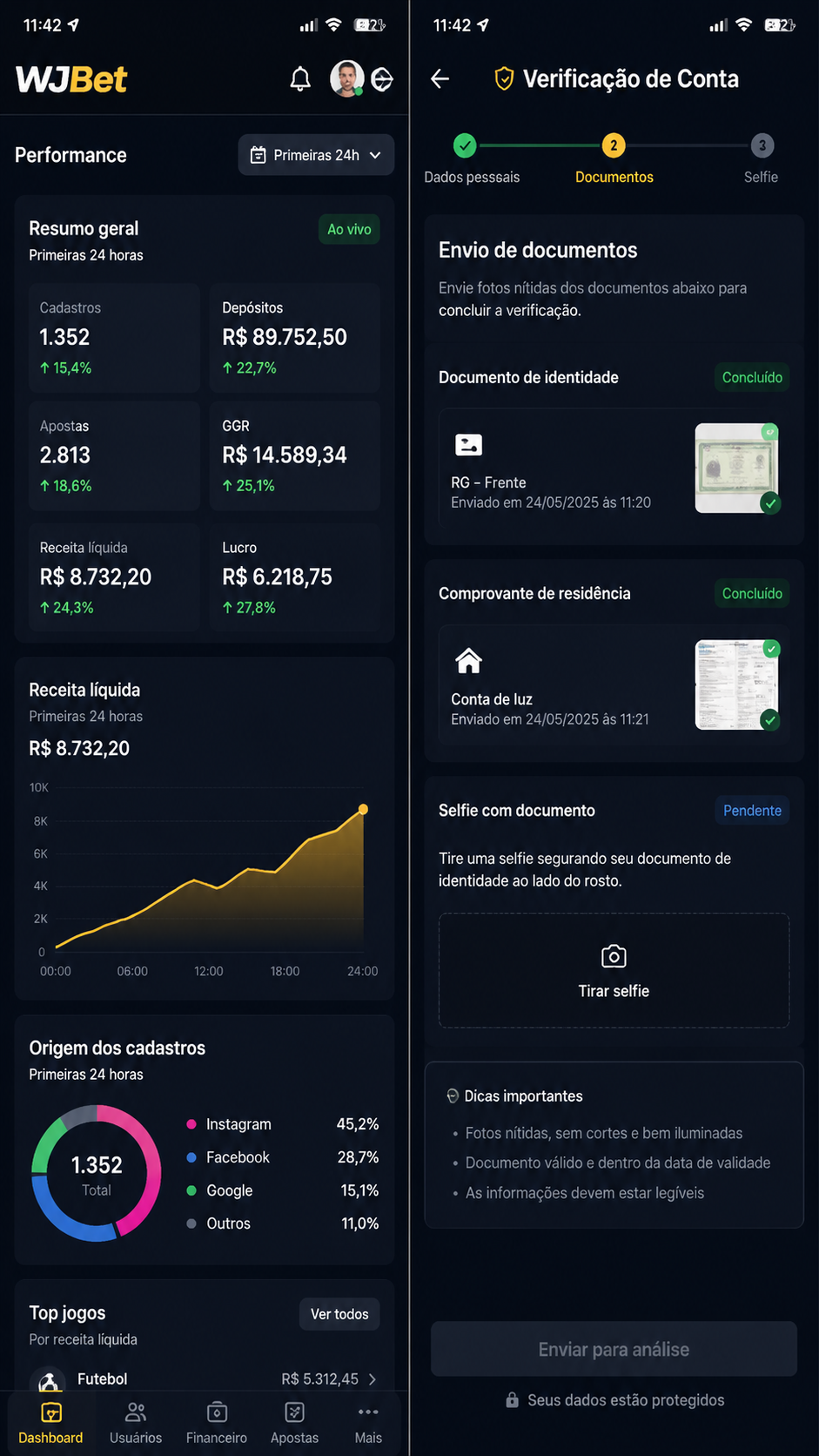The height and width of the screenshot is (1456, 819).
Task: Click the donut chart total 1.352
Action: click(97, 1164)
